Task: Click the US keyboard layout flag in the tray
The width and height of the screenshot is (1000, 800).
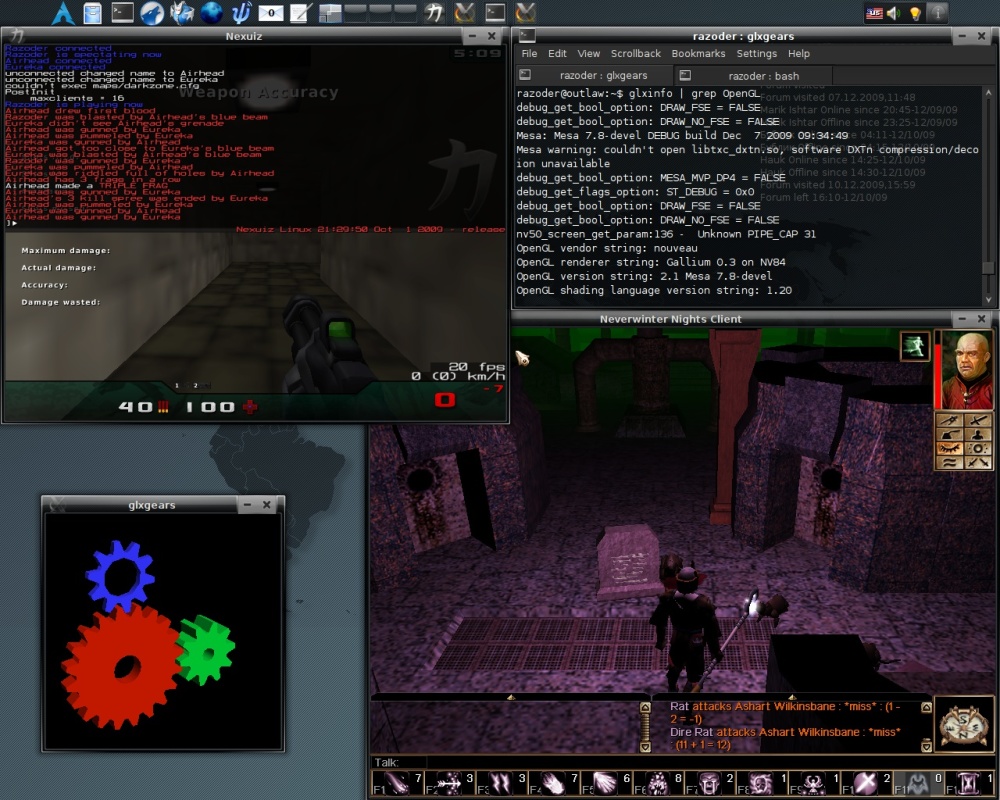Action: pyautogui.click(x=874, y=13)
